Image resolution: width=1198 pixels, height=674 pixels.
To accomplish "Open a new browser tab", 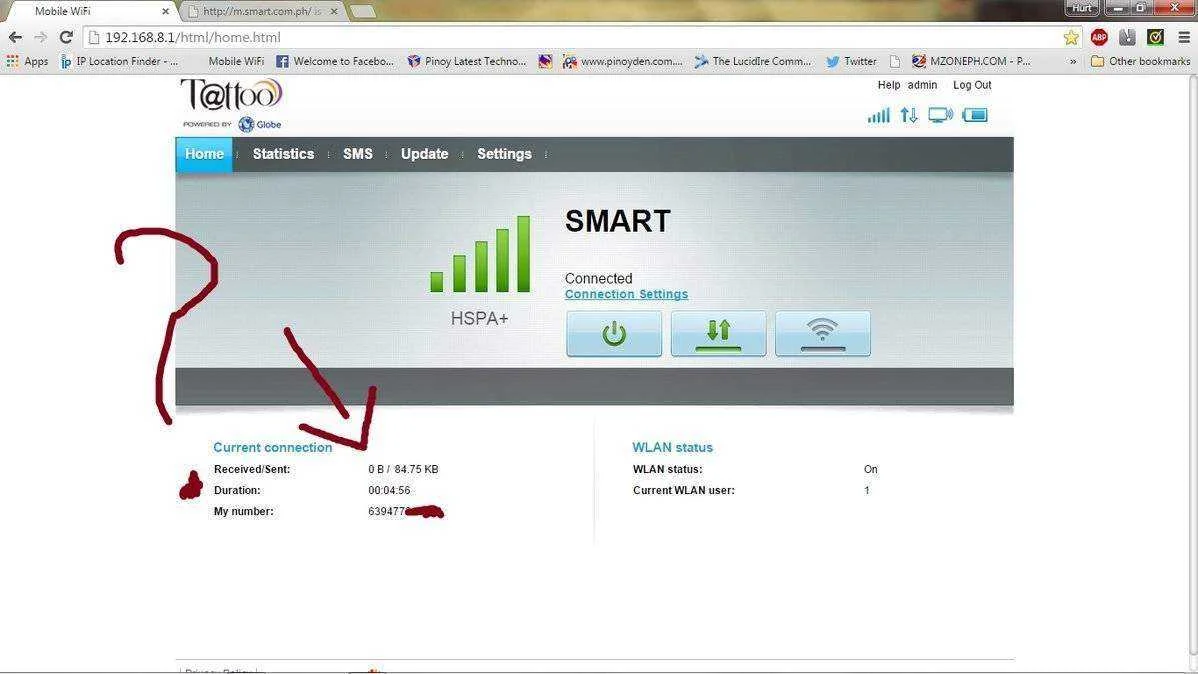I will point(362,11).
